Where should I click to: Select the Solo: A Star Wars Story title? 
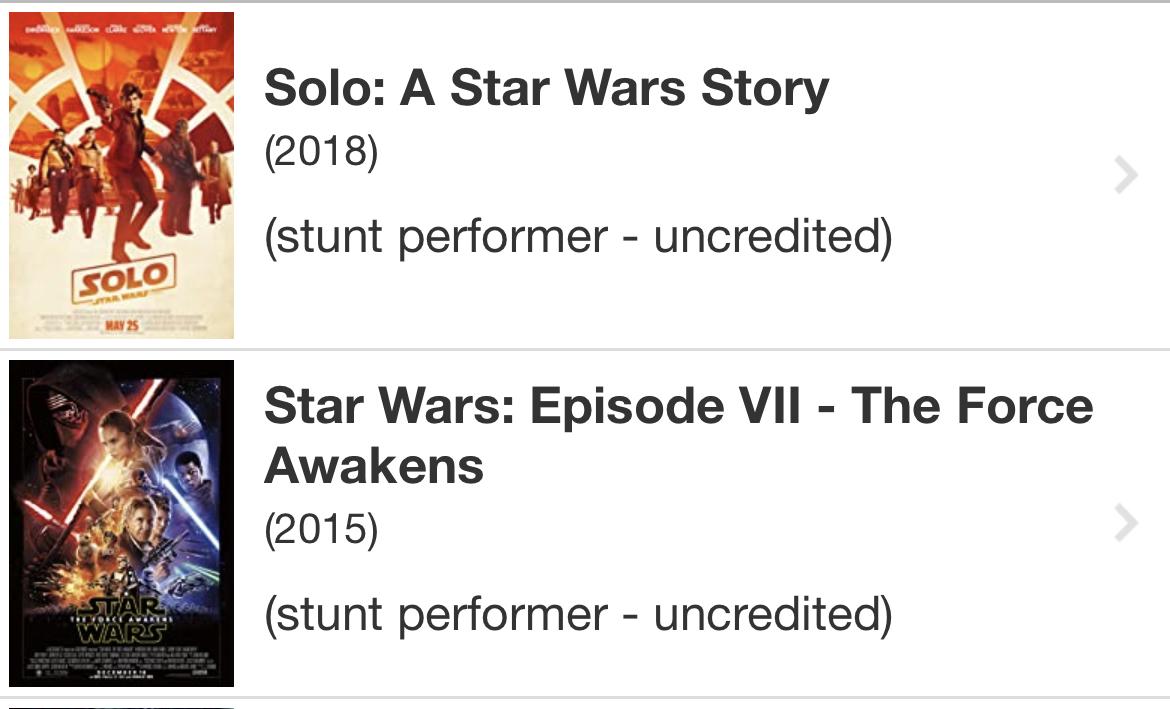tap(546, 88)
